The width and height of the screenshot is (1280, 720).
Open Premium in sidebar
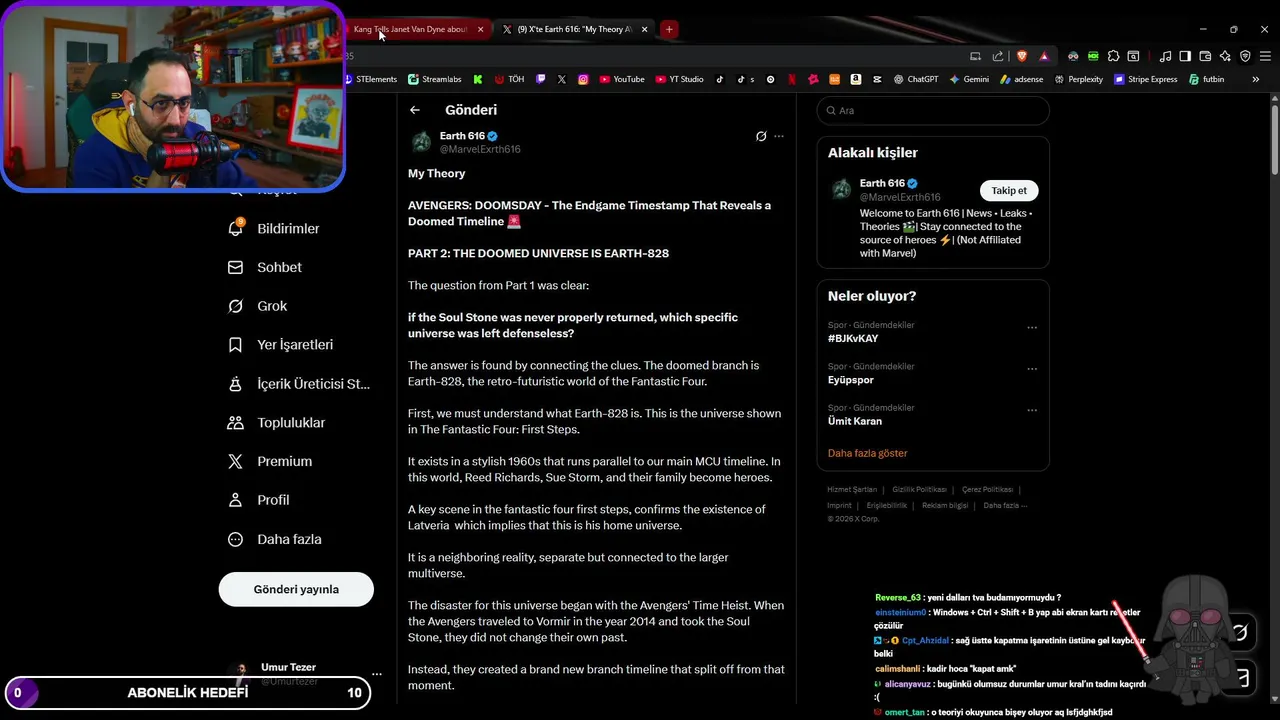[x=270, y=461]
